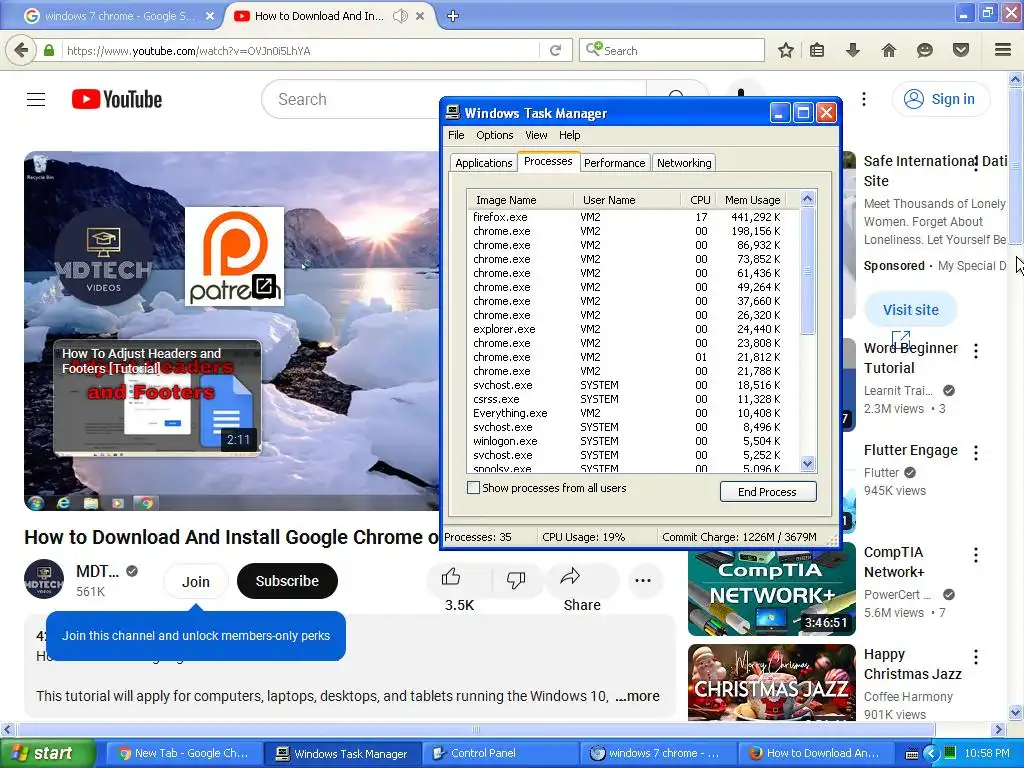Screen dimensions: 1024x768
Task: Open the Christmas Jazz video thumbnail
Action: click(771, 682)
